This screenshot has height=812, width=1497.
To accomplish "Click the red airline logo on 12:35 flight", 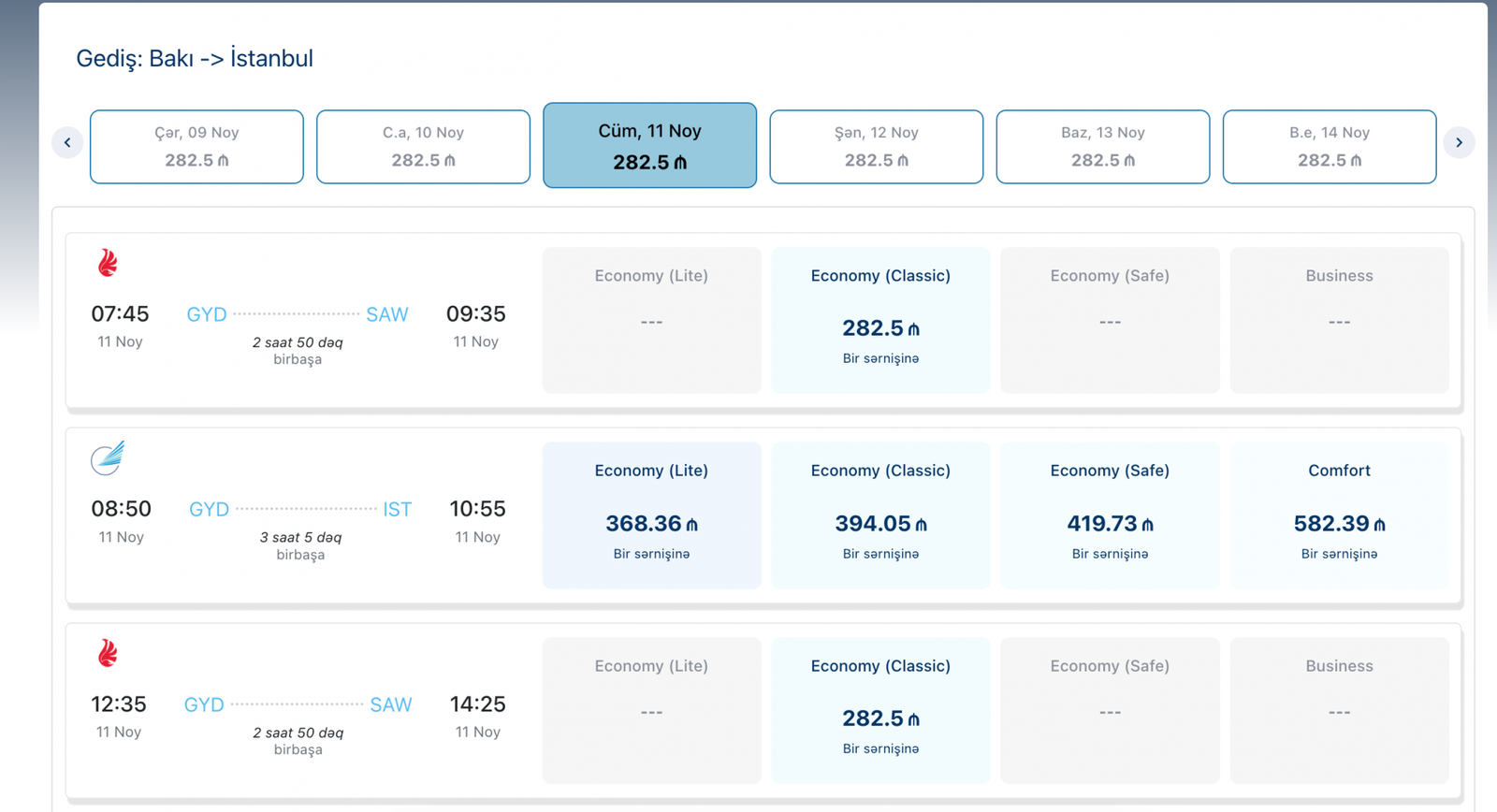I will [x=109, y=653].
